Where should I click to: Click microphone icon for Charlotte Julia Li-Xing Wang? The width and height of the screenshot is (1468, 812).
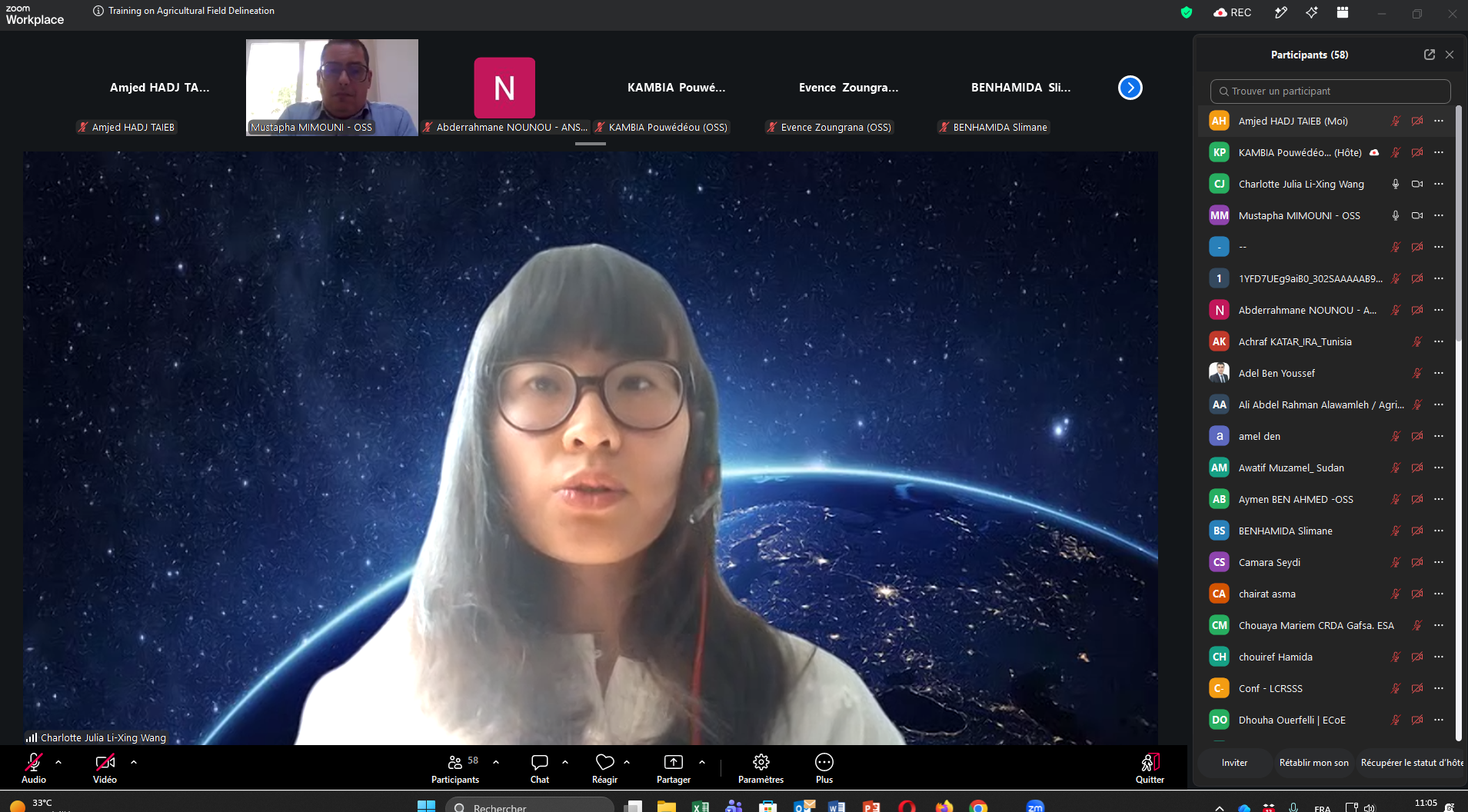pyautogui.click(x=1396, y=184)
